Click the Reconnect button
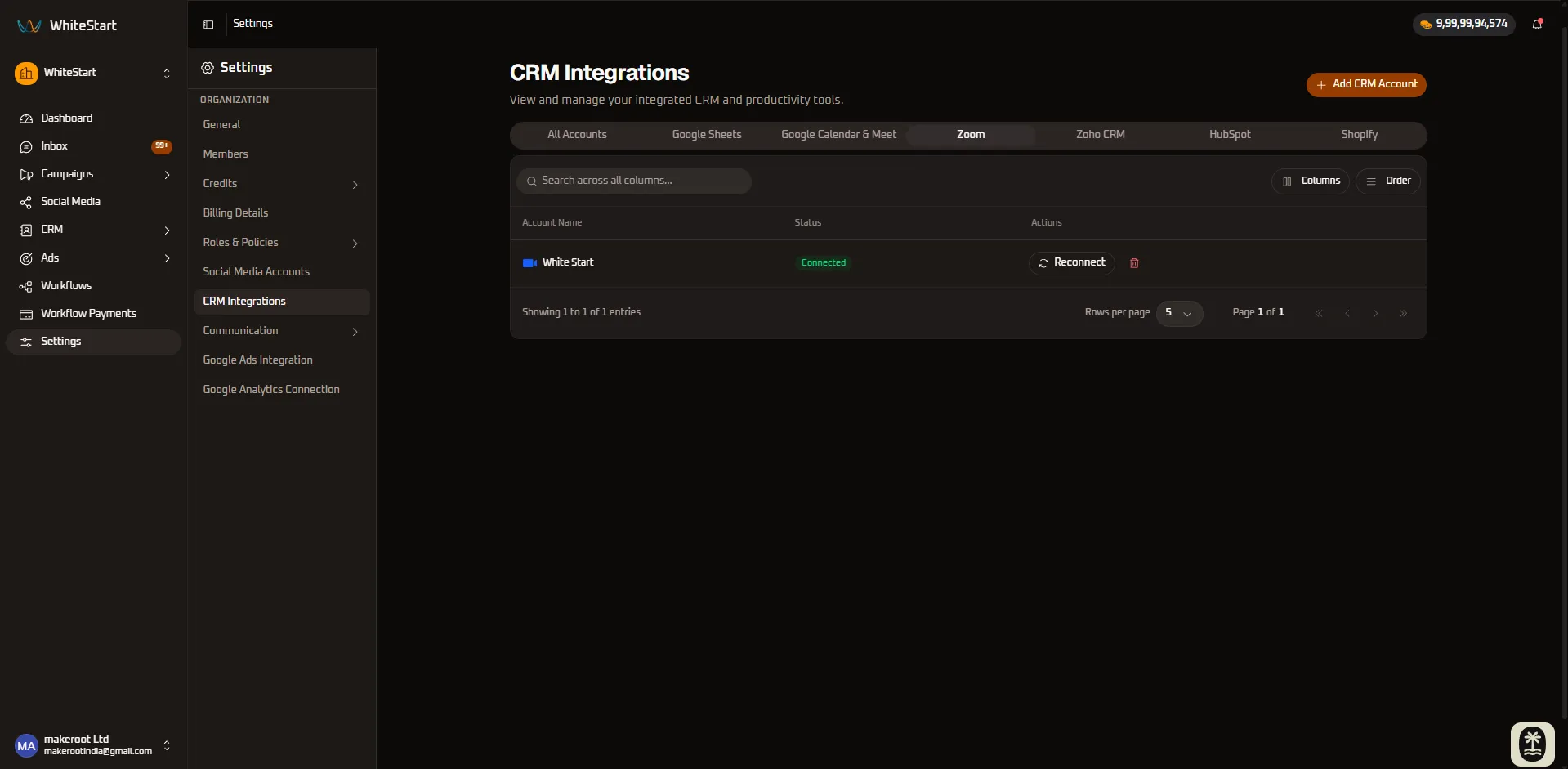This screenshot has height=769, width=1568. click(1071, 263)
